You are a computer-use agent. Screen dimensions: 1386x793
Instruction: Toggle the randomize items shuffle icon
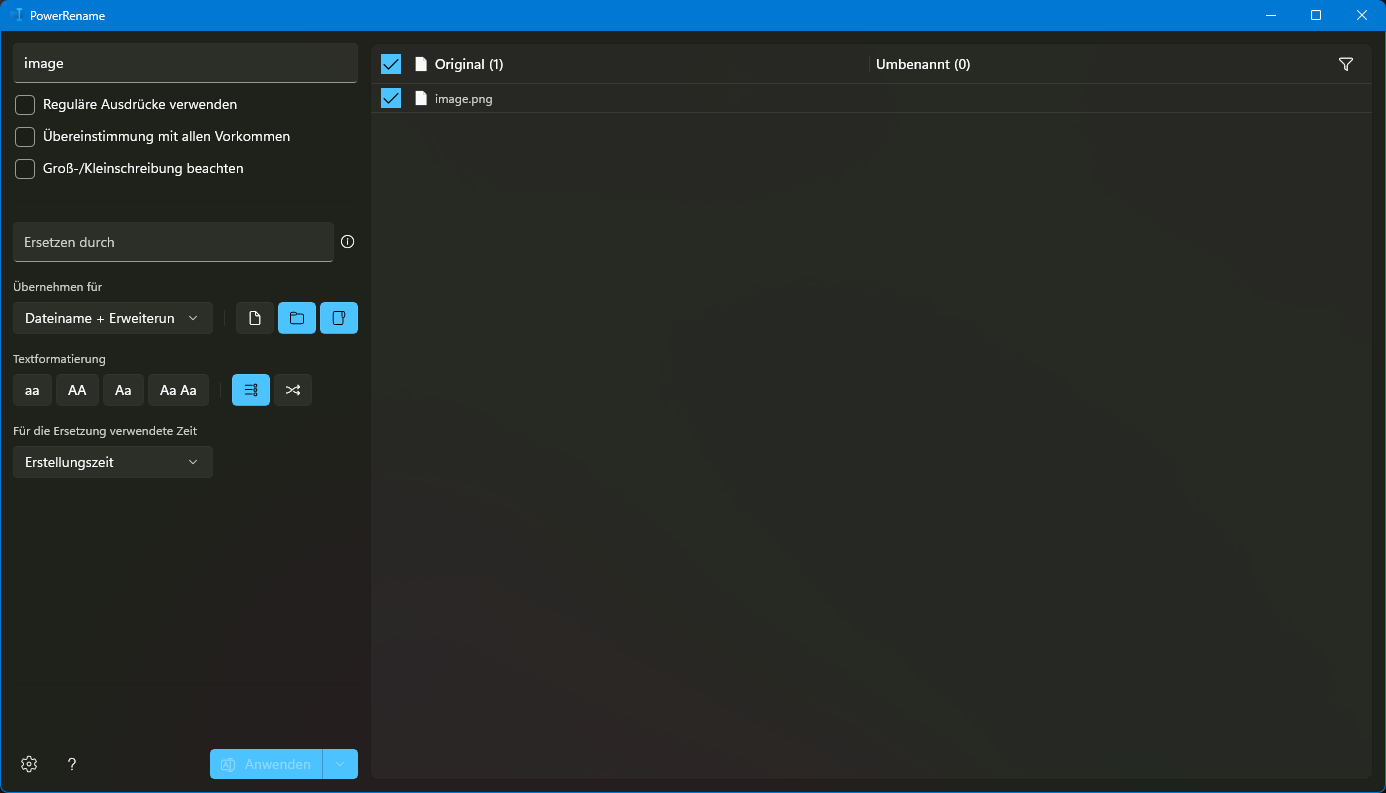click(x=293, y=390)
